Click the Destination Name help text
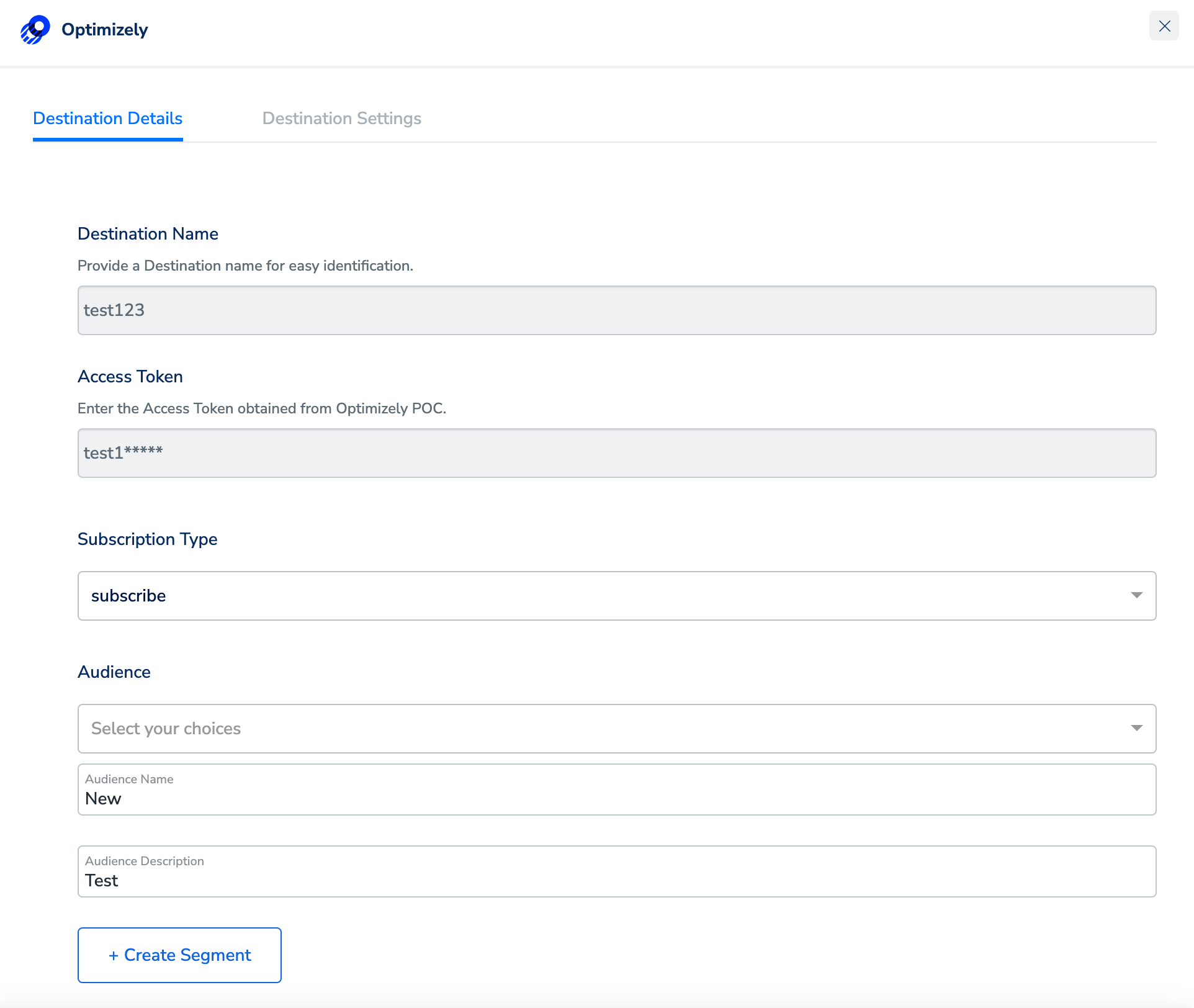The width and height of the screenshot is (1194, 1008). pos(245,266)
